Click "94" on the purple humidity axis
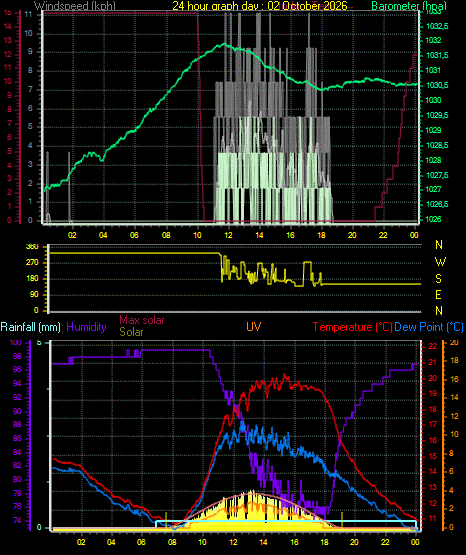This screenshot has height=555, width=466. pyautogui.click(x=17, y=384)
